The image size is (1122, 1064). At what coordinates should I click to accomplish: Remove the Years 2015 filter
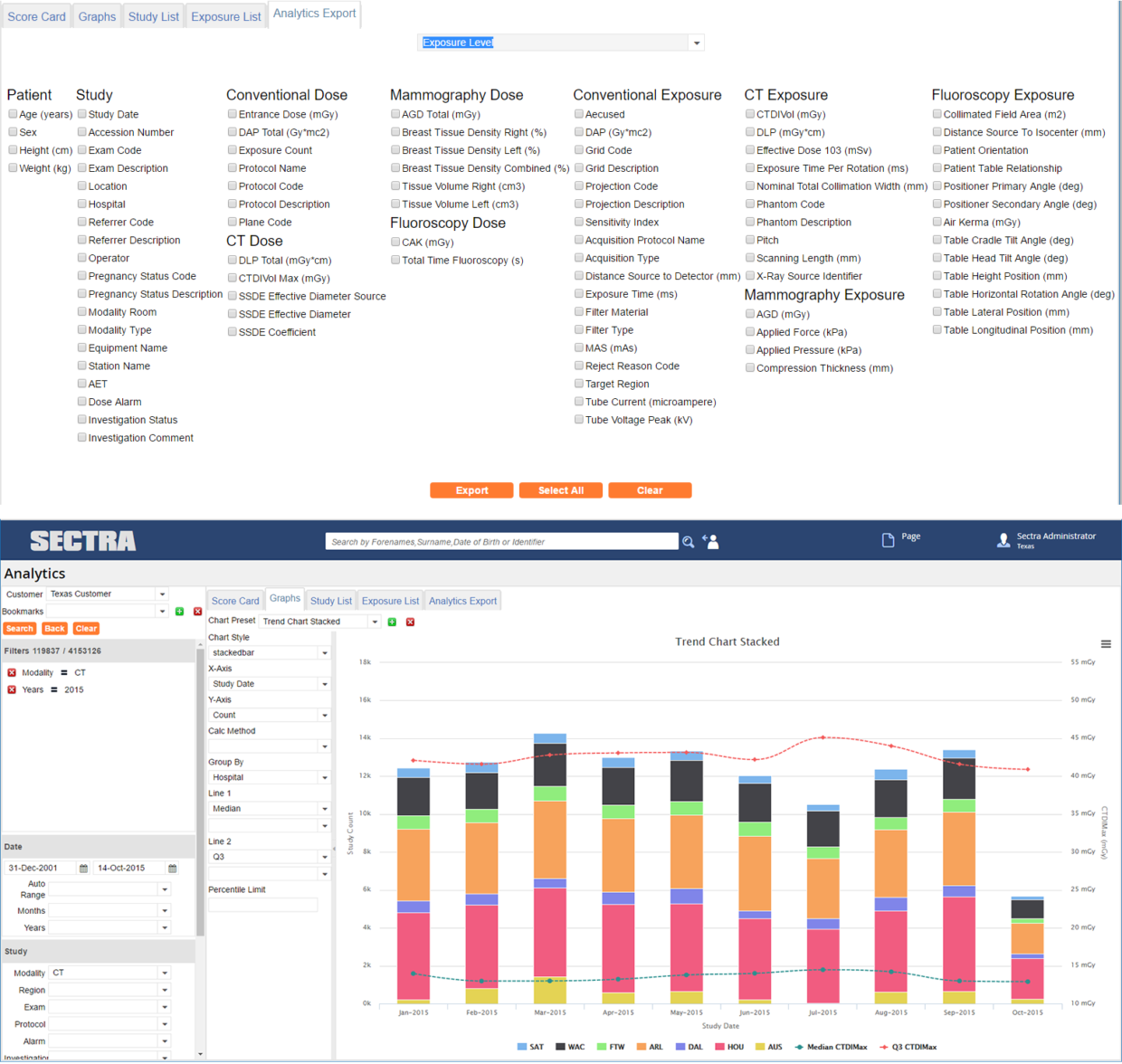click(x=11, y=689)
